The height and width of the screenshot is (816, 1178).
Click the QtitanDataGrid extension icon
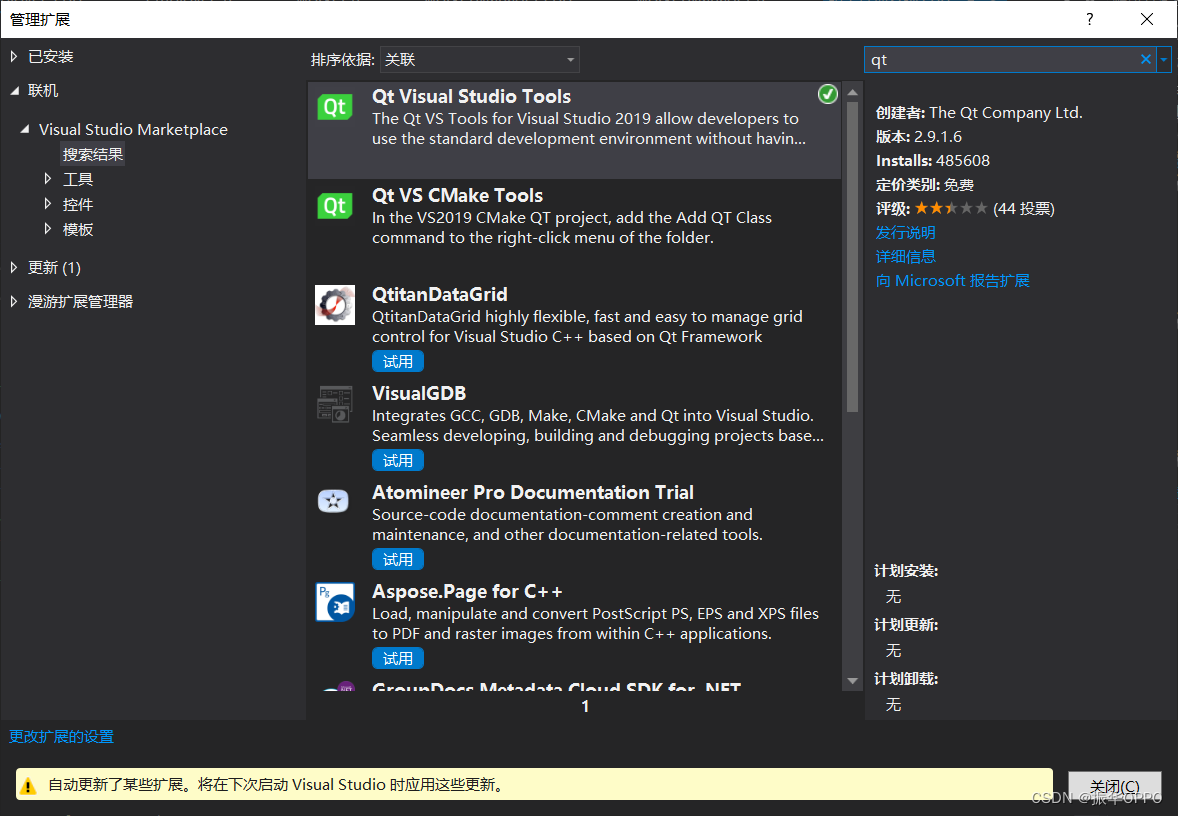[335, 305]
